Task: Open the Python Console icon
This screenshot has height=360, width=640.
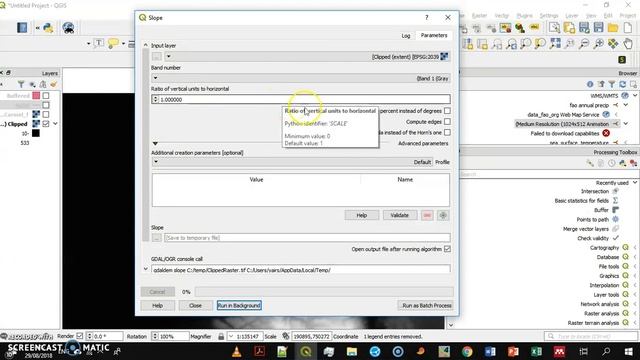Action: coord(48,28)
